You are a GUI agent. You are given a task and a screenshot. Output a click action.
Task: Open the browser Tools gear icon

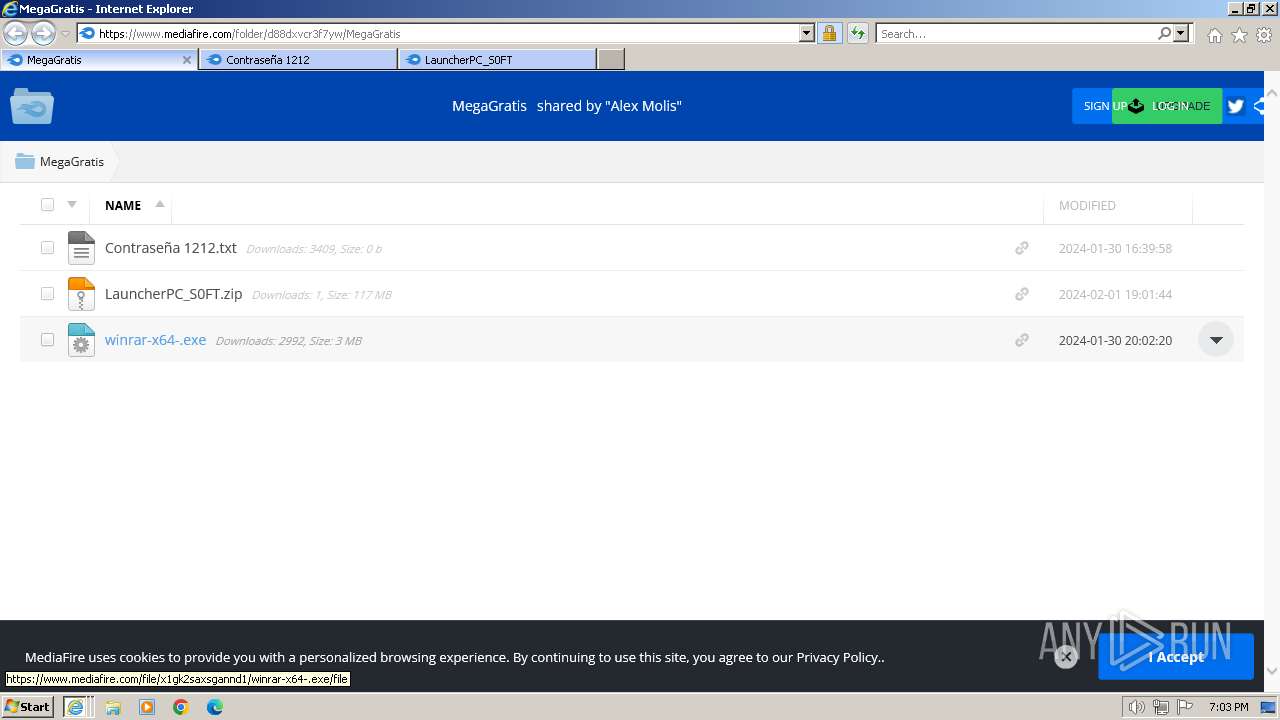click(1264, 35)
